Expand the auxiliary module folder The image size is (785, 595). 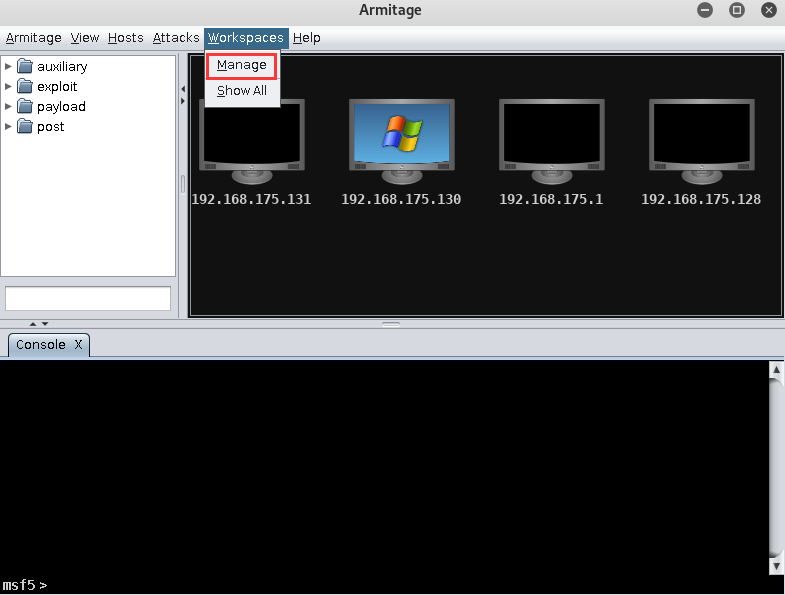click(x=8, y=66)
